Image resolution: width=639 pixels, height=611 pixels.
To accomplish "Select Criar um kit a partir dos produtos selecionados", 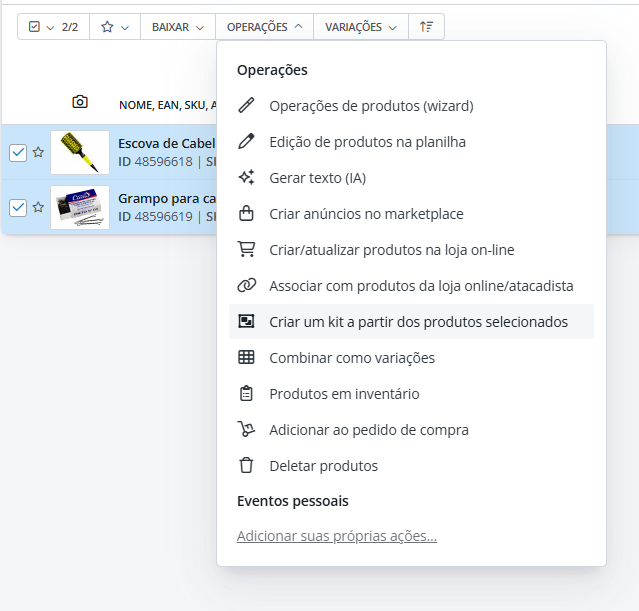I will [418, 322].
